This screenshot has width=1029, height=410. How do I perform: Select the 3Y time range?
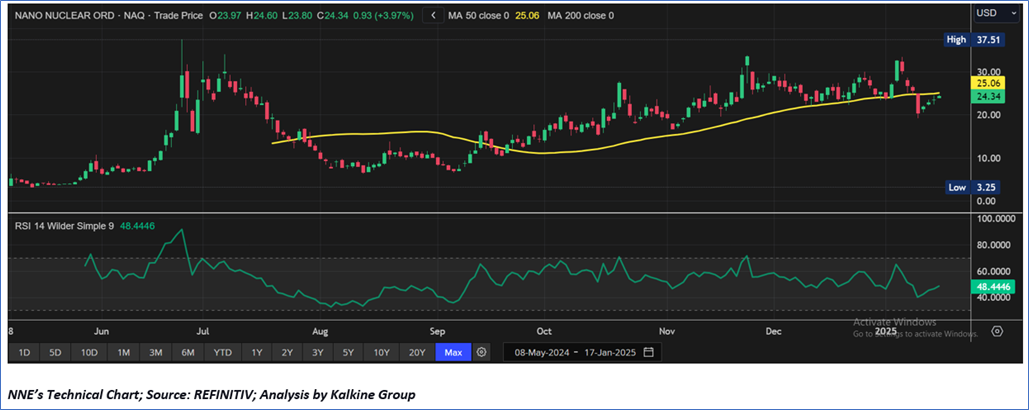click(318, 352)
